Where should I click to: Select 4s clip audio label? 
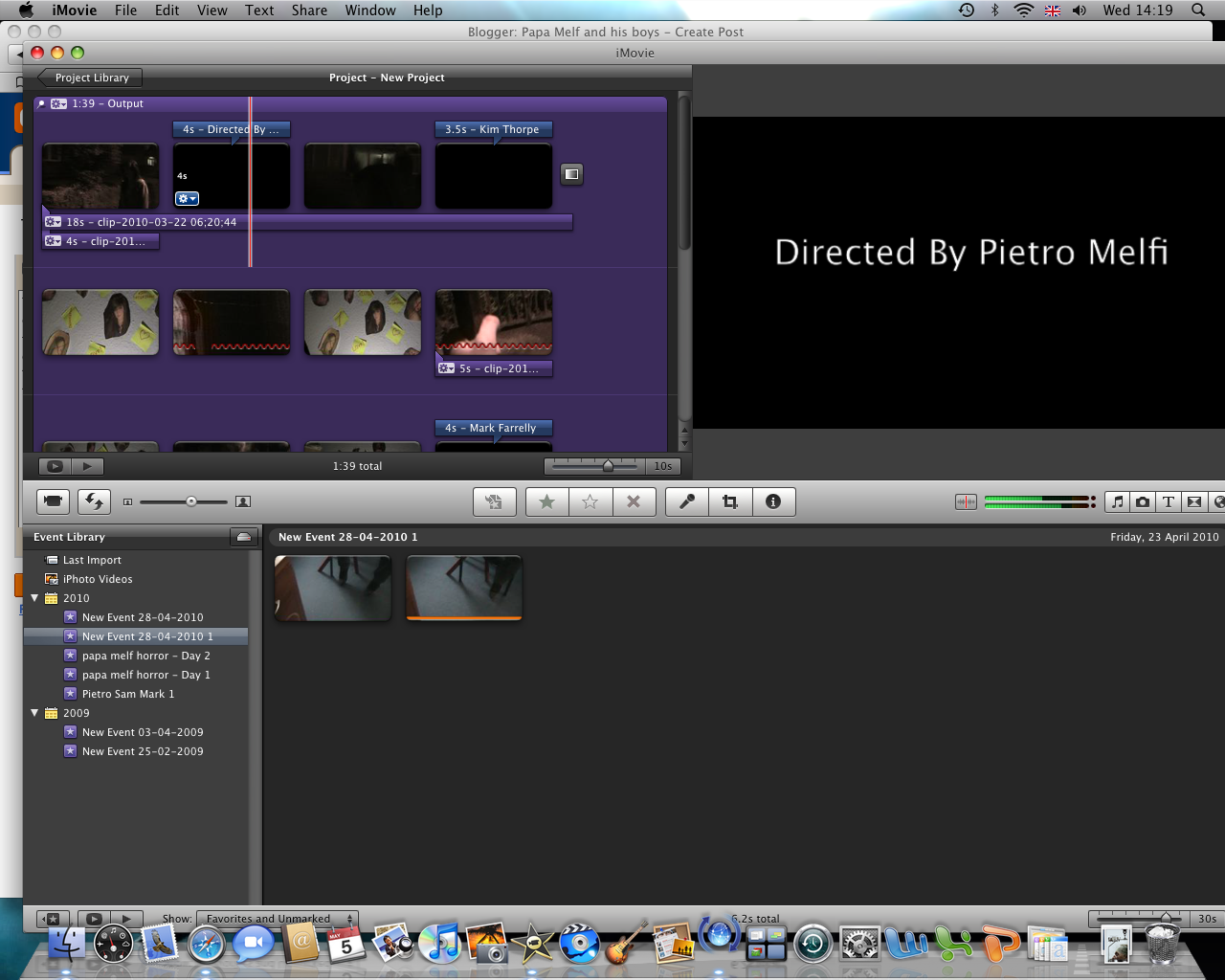(x=100, y=241)
